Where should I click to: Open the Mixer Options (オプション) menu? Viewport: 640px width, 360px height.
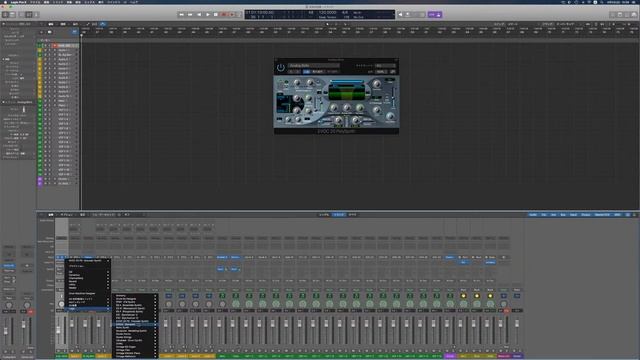pyautogui.click(x=67, y=215)
